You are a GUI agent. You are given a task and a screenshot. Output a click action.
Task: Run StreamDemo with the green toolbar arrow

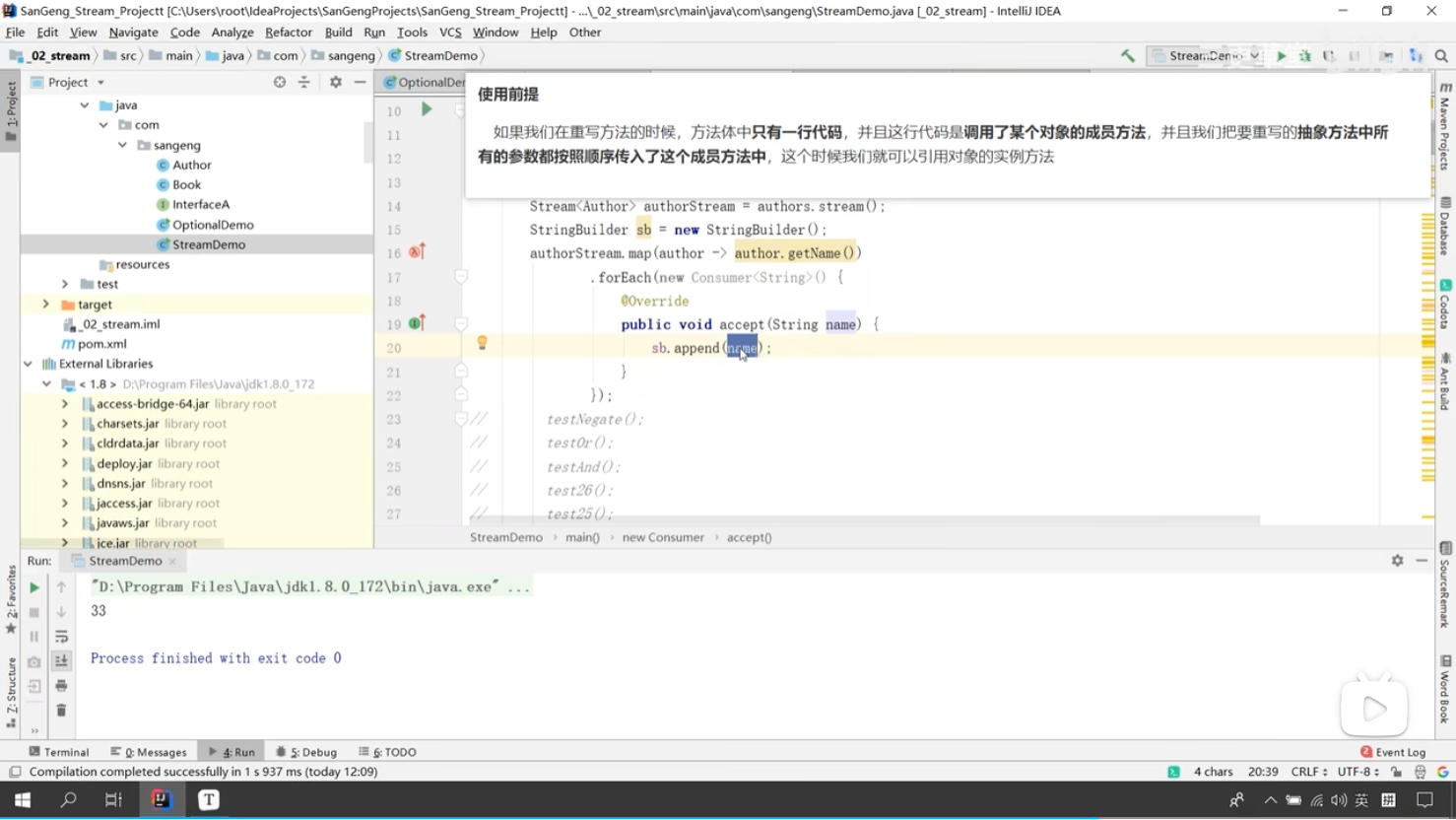pyautogui.click(x=1281, y=56)
